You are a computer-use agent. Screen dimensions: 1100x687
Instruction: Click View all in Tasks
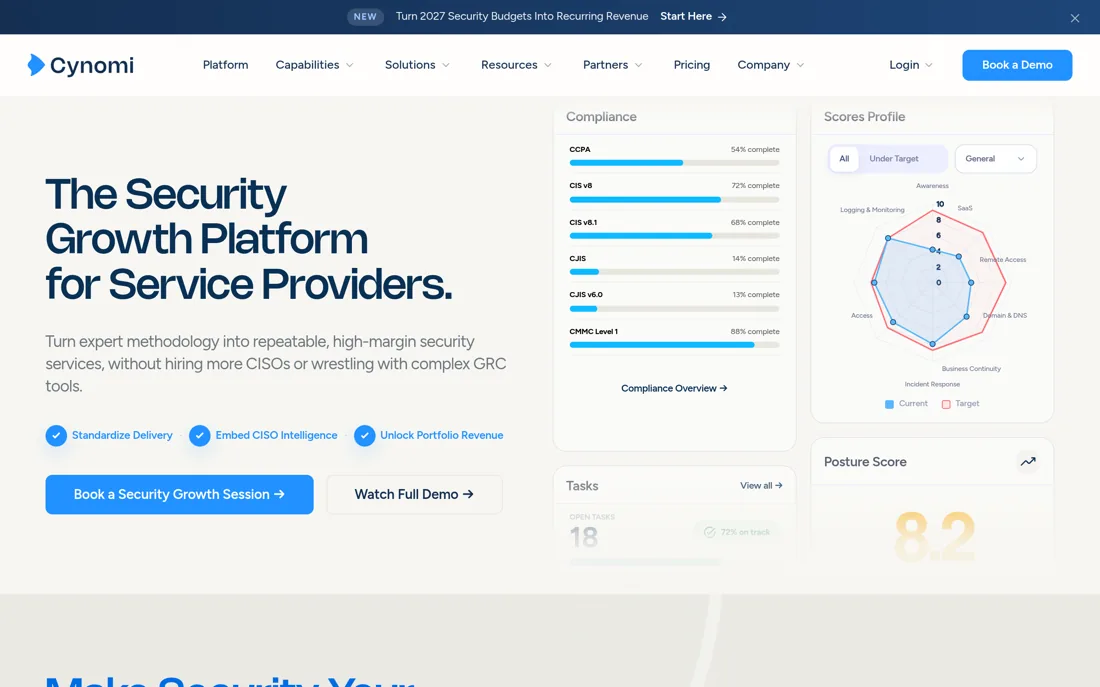coord(761,486)
